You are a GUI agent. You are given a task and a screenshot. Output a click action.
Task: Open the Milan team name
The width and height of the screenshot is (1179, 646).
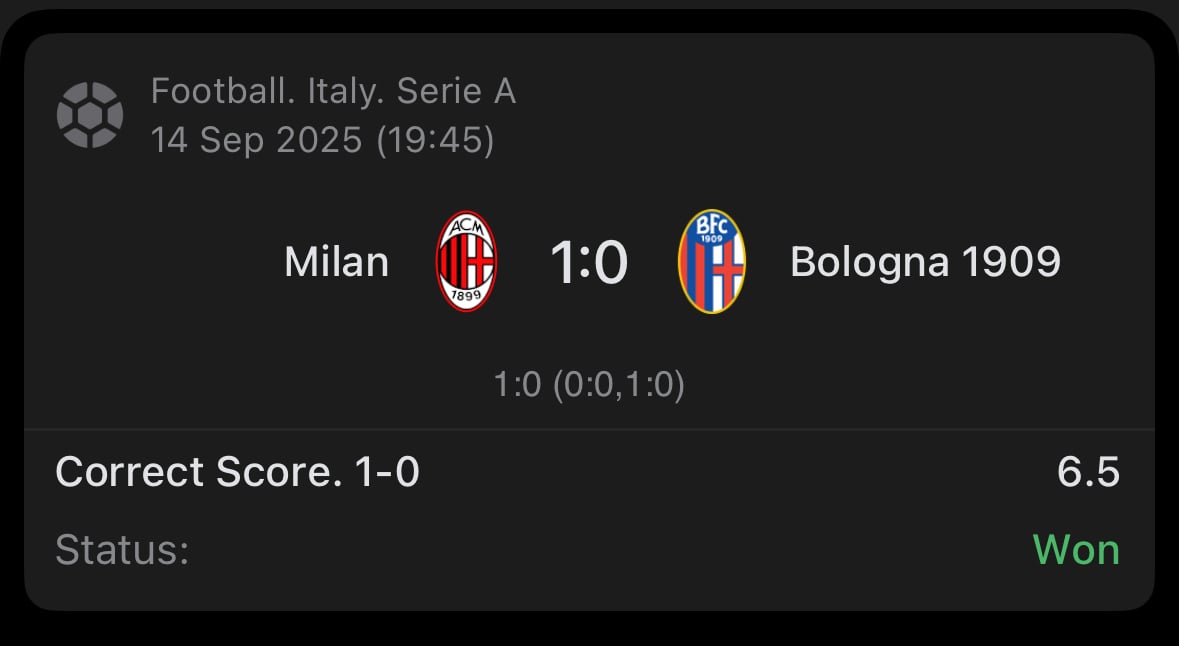click(x=336, y=262)
